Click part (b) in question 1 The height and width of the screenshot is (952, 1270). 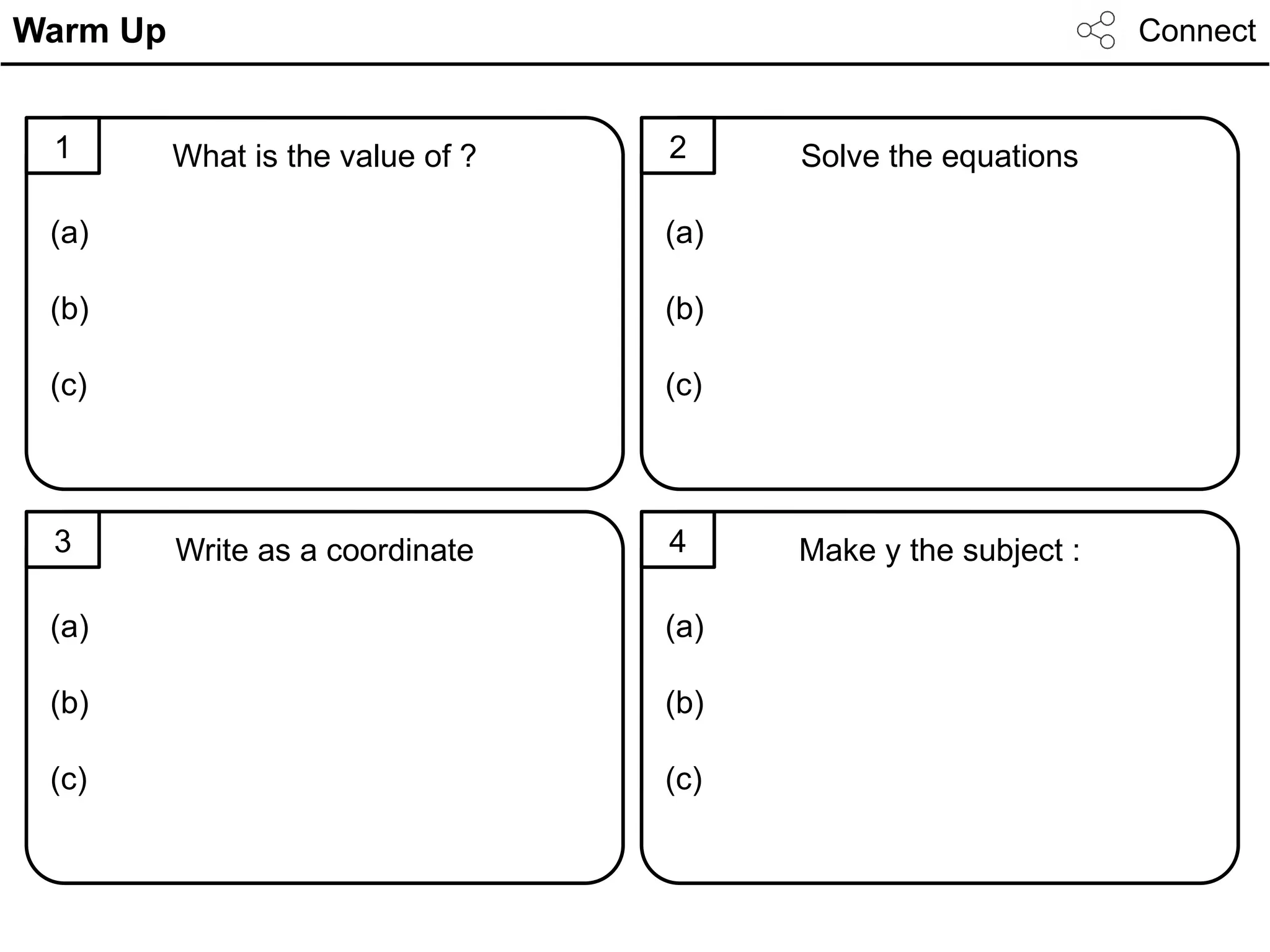(x=70, y=309)
